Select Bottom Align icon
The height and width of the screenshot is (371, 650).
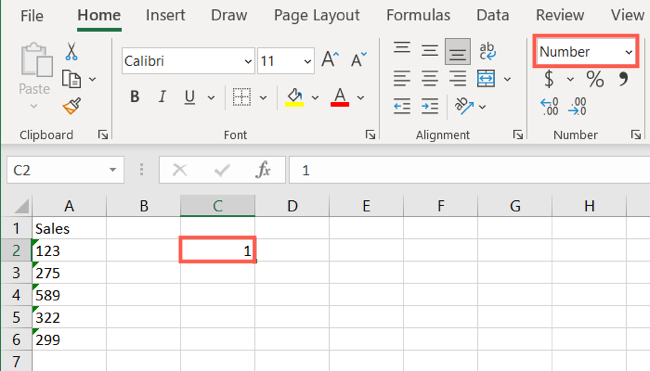pos(458,52)
